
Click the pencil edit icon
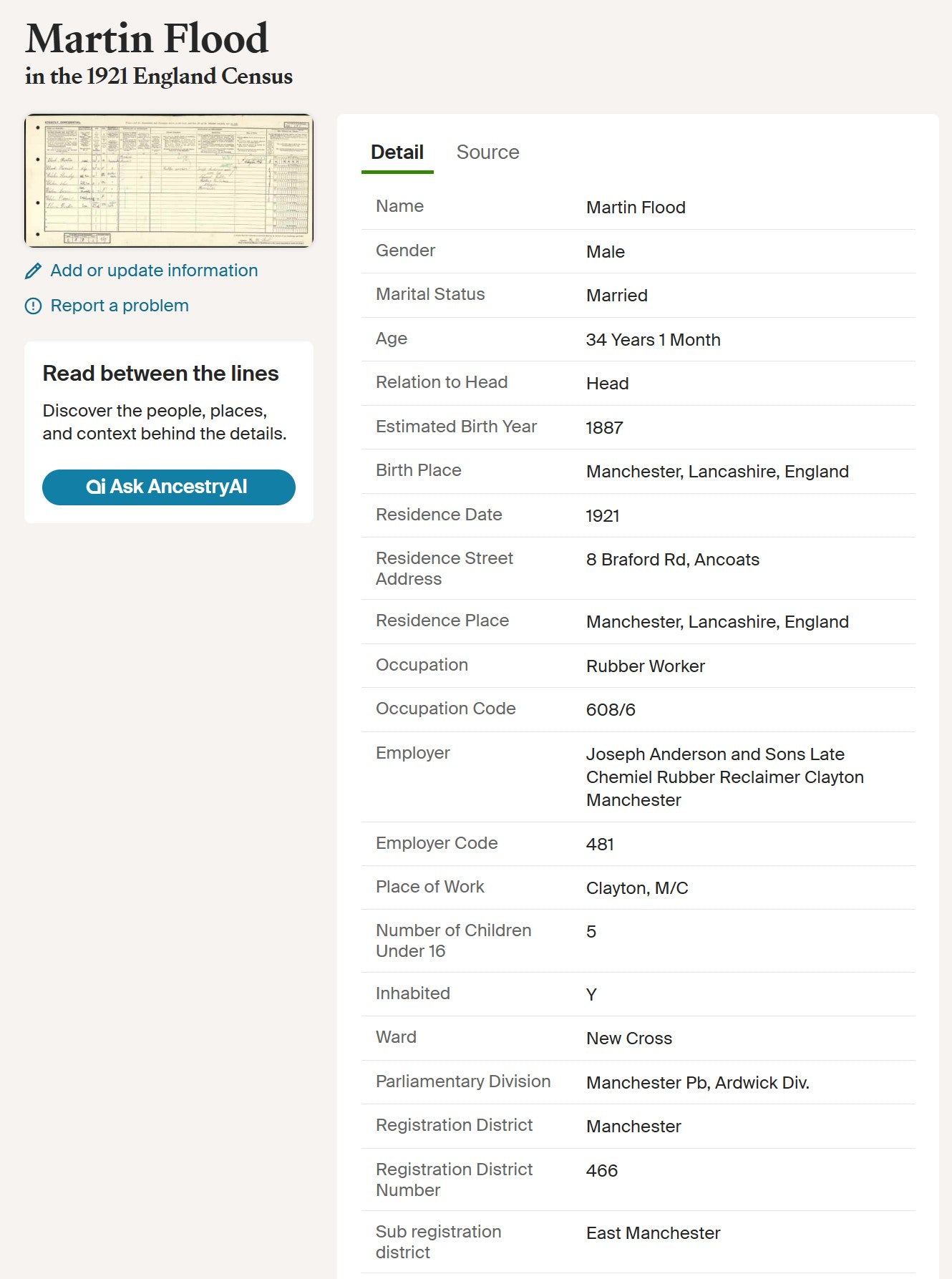pyautogui.click(x=33, y=271)
